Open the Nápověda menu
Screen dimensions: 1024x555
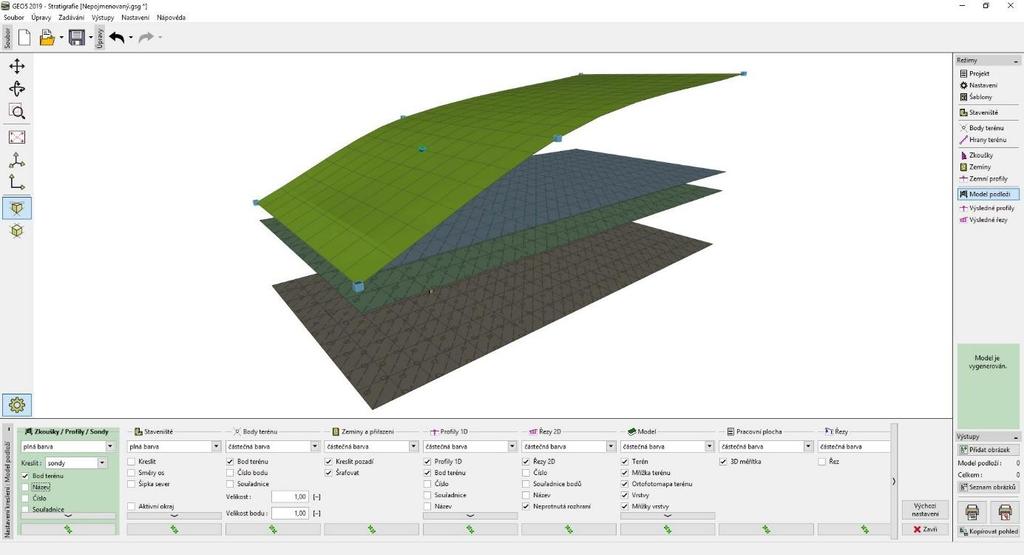[170, 18]
